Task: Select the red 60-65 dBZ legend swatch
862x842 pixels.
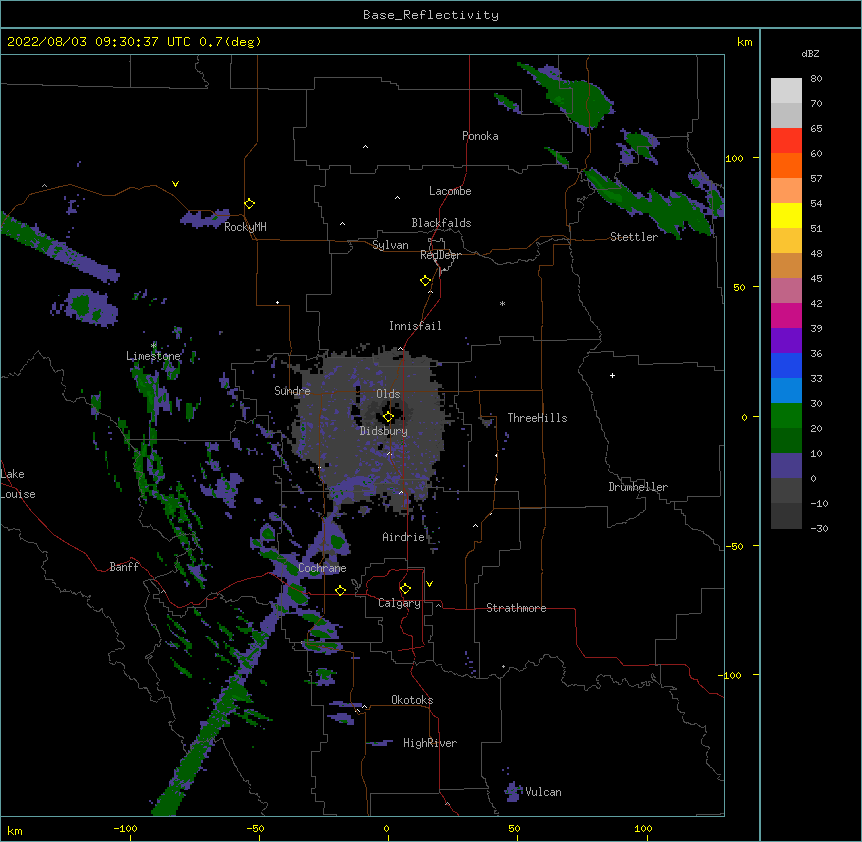Action: [x=786, y=141]
